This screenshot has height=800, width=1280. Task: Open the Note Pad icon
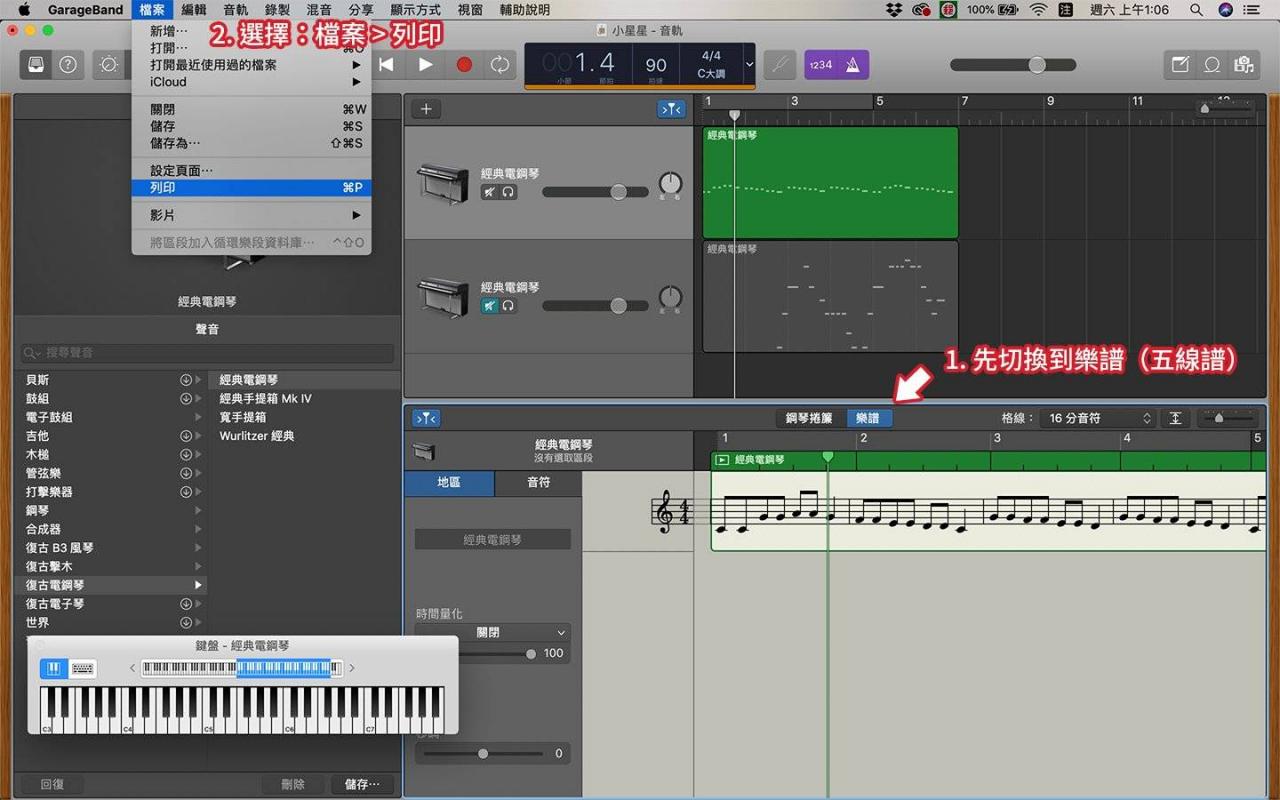point(1180,64)
